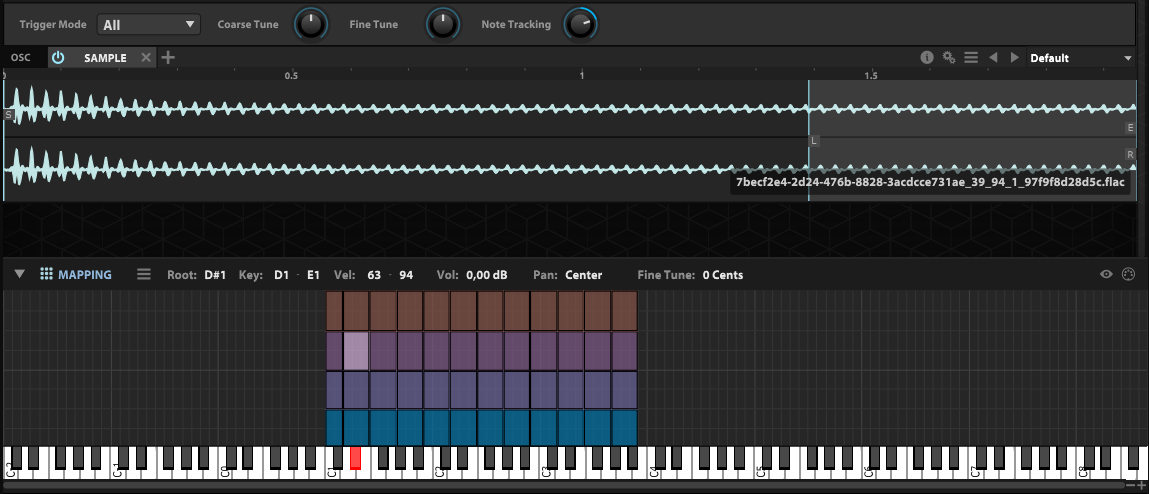Click the red highlighted D#1 piano key

coord(355,457)
